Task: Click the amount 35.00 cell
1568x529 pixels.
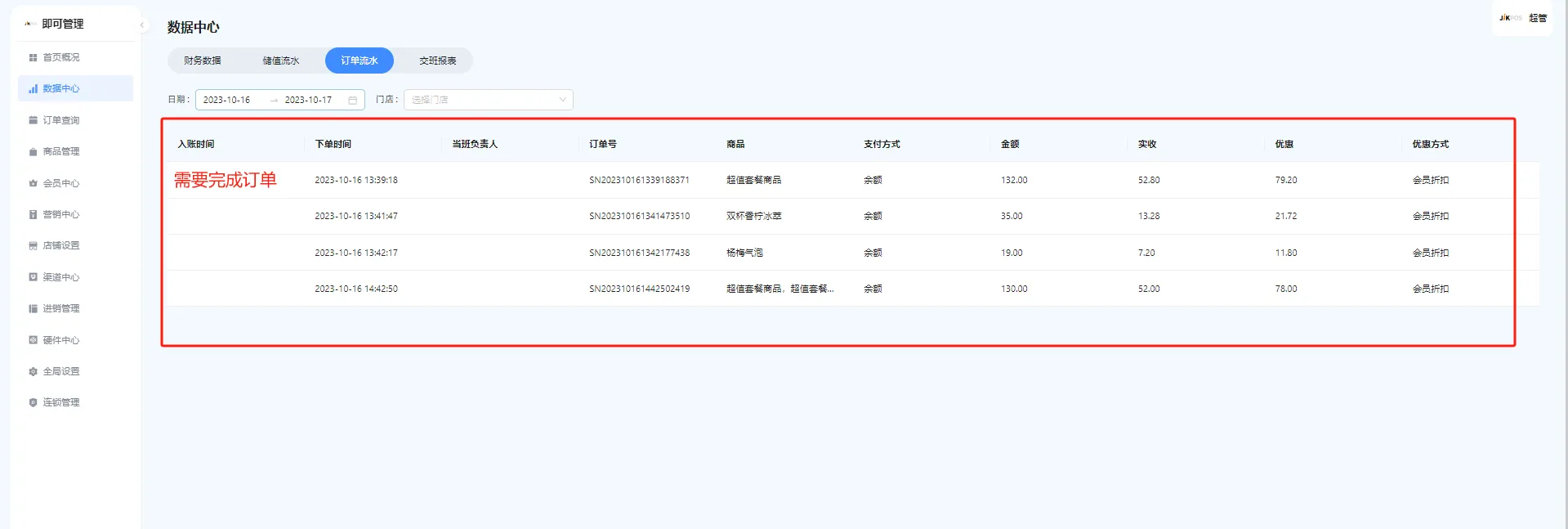Action: tap(1012, 216)
